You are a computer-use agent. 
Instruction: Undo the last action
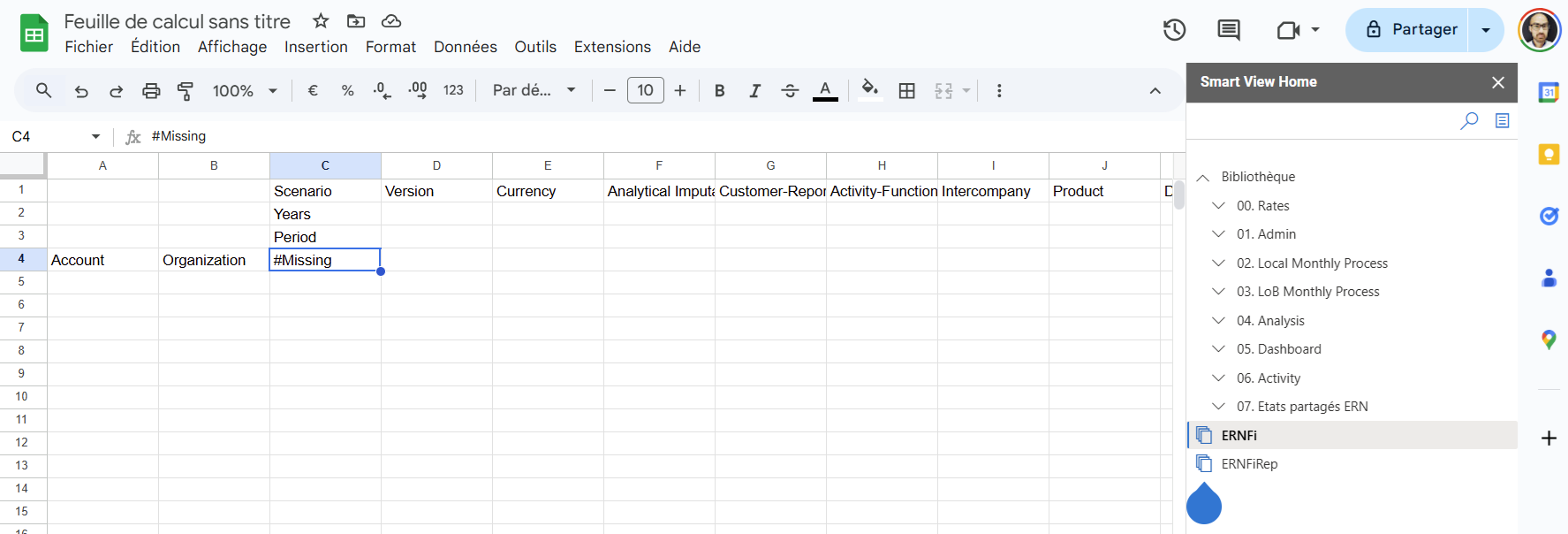81,90
